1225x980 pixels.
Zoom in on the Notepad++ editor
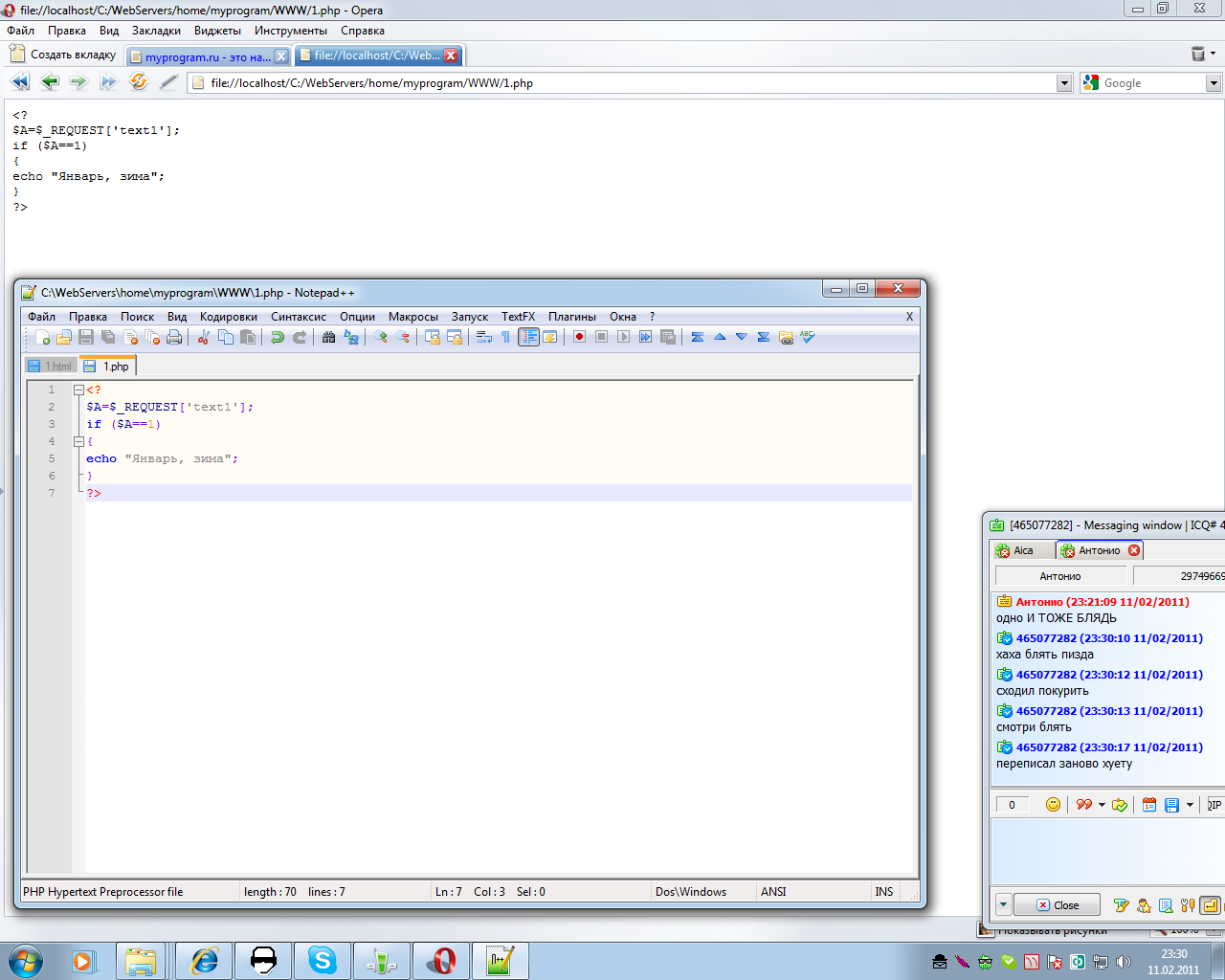[x=381, y=337]
